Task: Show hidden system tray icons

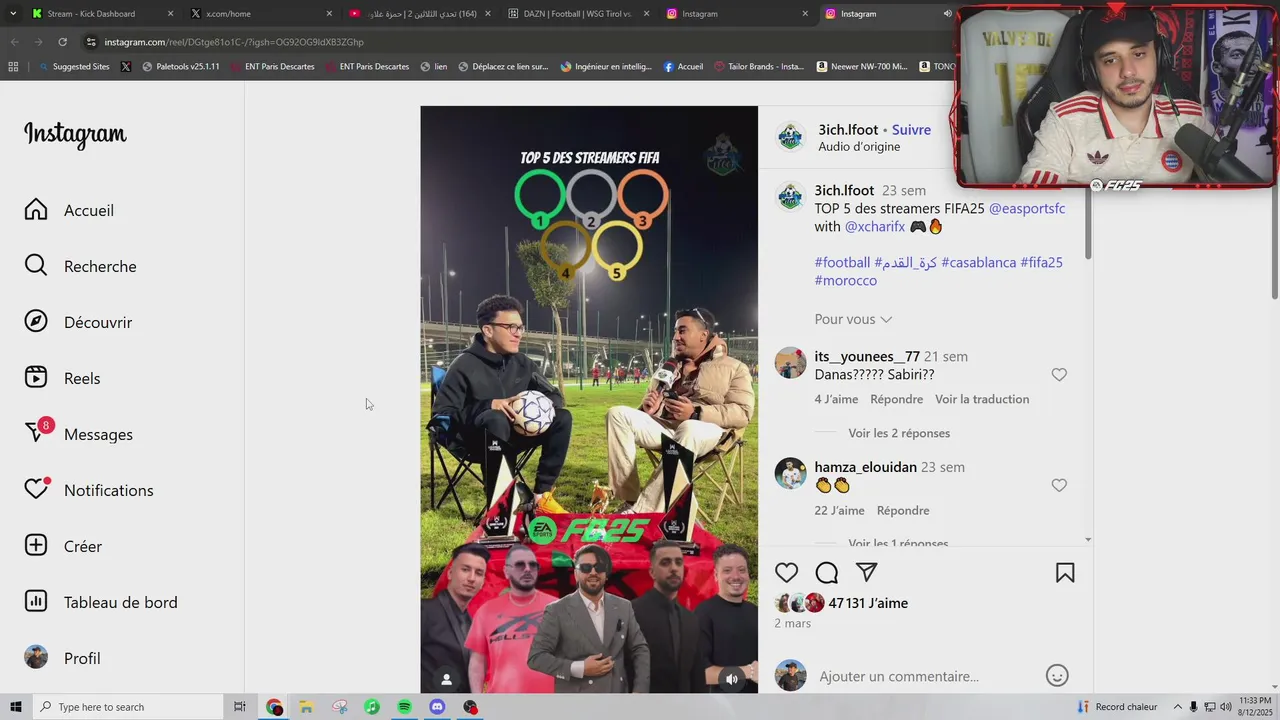Action: pyautogui.click(x=1177, y=707)
